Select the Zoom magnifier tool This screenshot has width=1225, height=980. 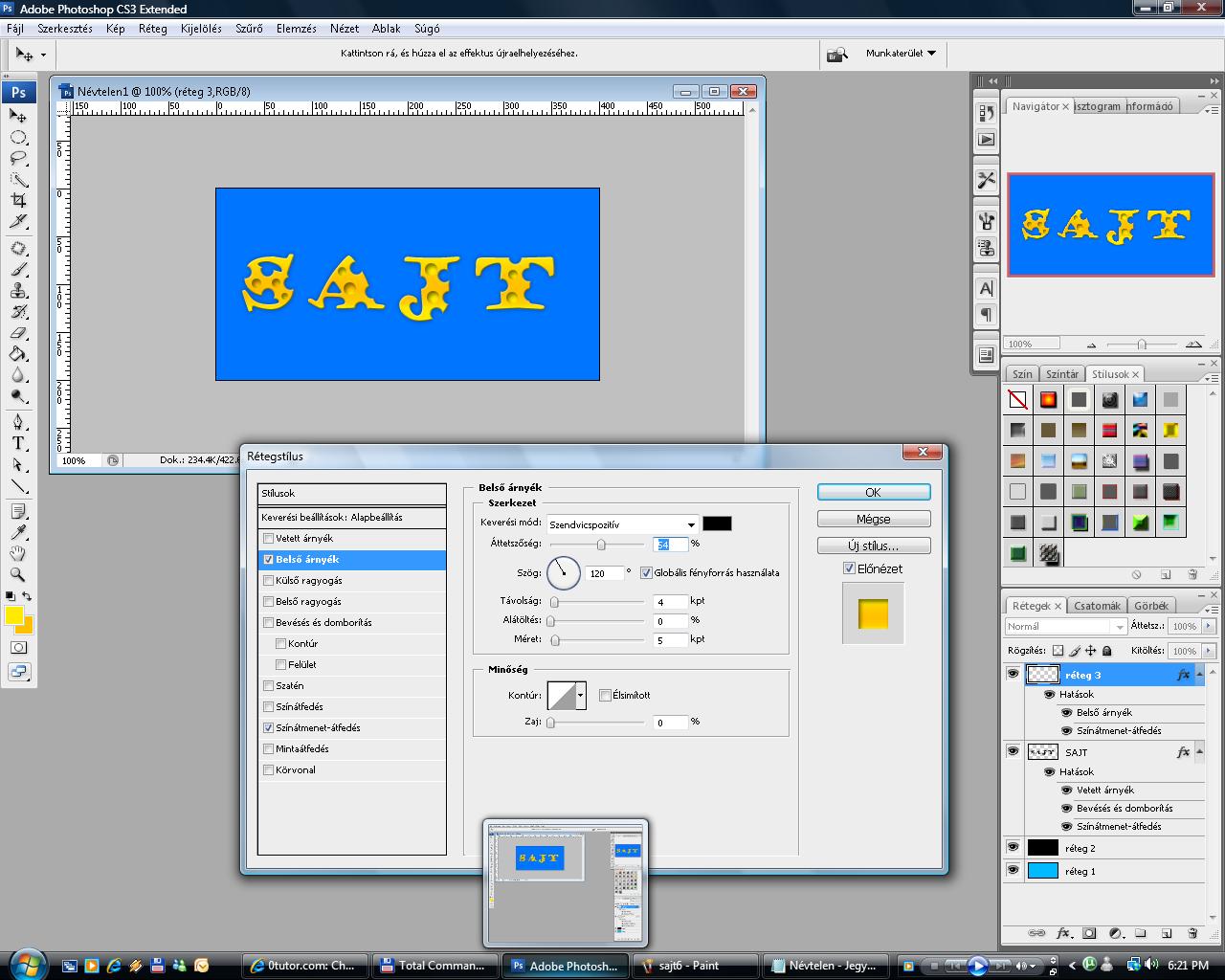18,574
